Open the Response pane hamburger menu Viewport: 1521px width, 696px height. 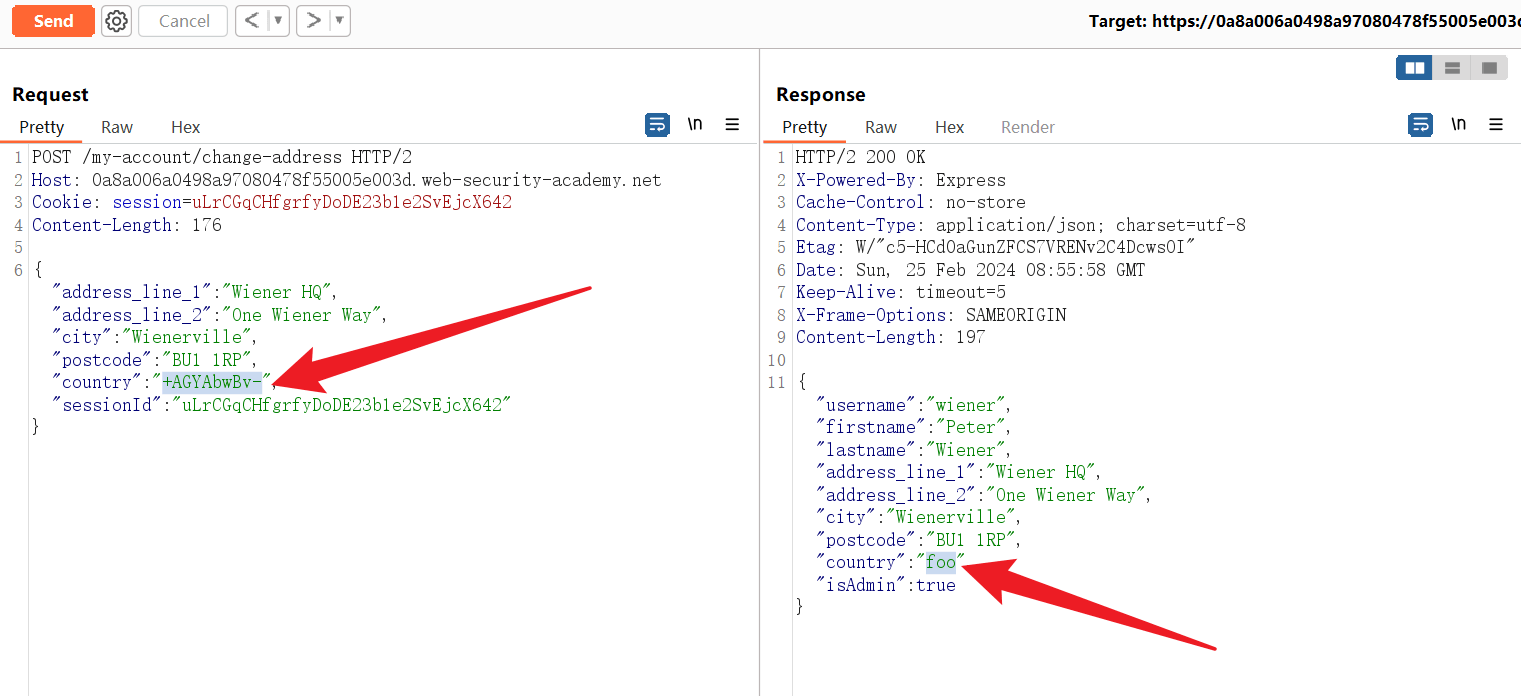click(1496, 125)
